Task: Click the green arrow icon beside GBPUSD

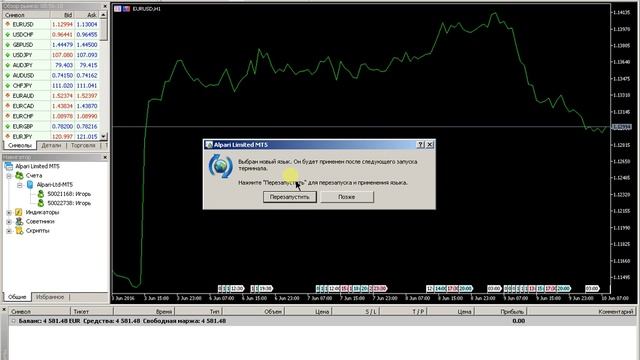Action: pos(7,45)
